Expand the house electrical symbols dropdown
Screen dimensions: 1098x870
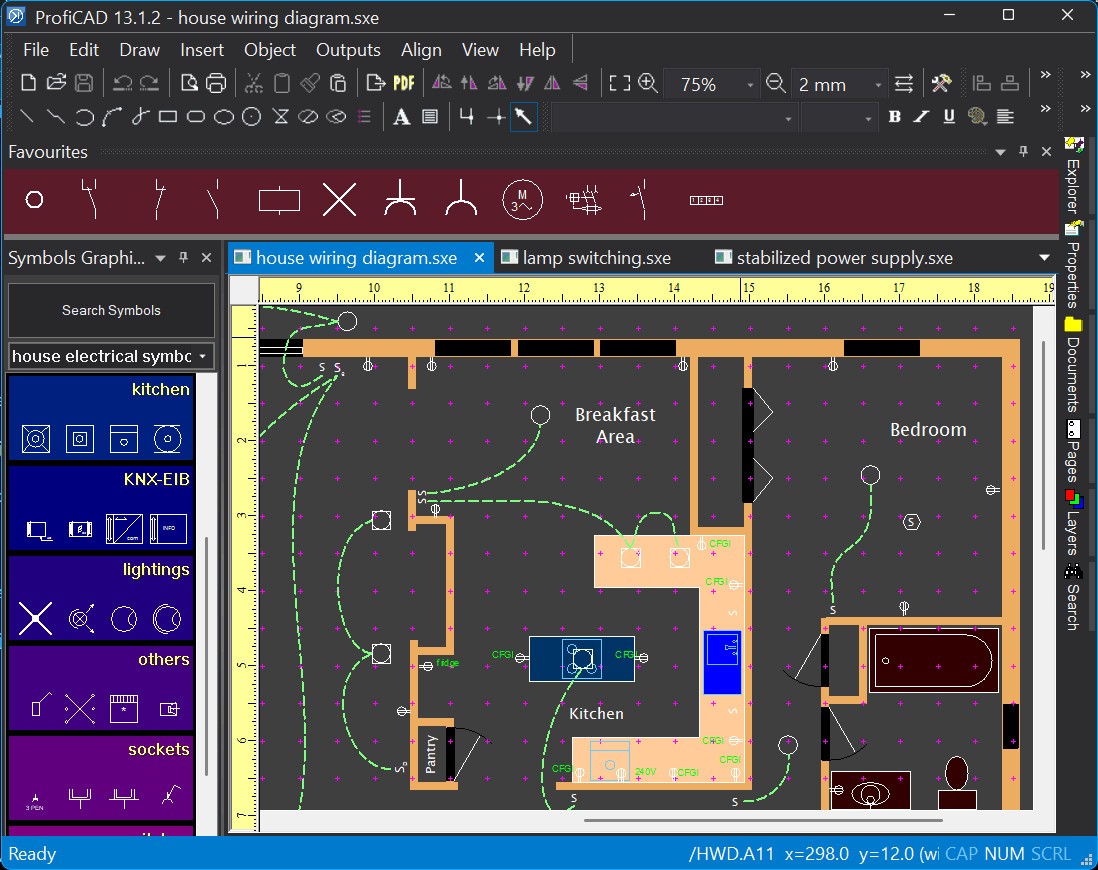click(203, 356)
